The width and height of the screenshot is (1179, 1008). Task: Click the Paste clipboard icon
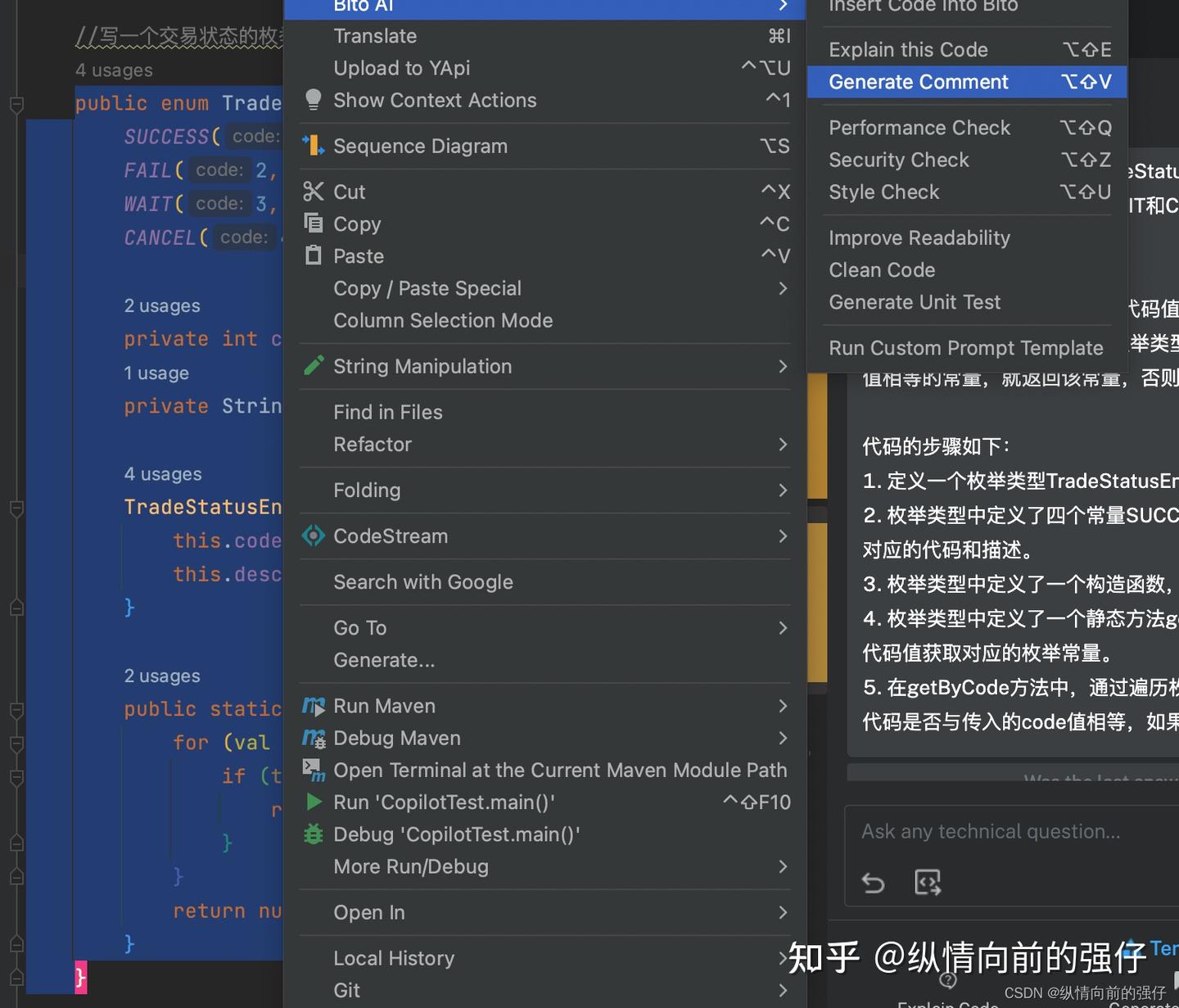[314, 255]
